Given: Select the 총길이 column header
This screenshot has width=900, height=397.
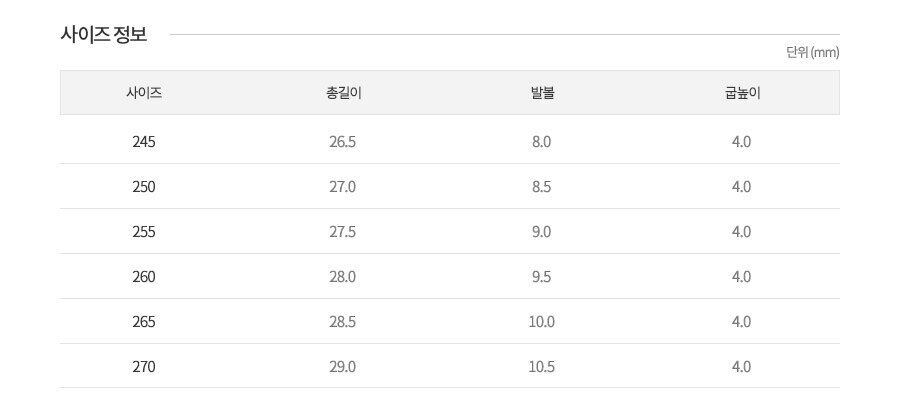Looking at the screenshot, I should tap(343, 93).
